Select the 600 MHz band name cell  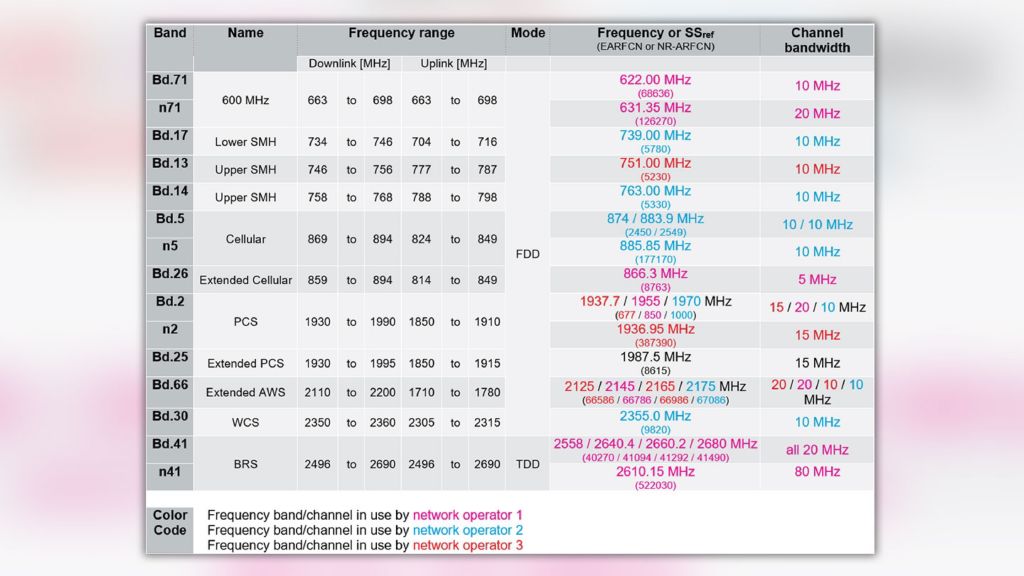pyautogui.click(x=245, y=100)
